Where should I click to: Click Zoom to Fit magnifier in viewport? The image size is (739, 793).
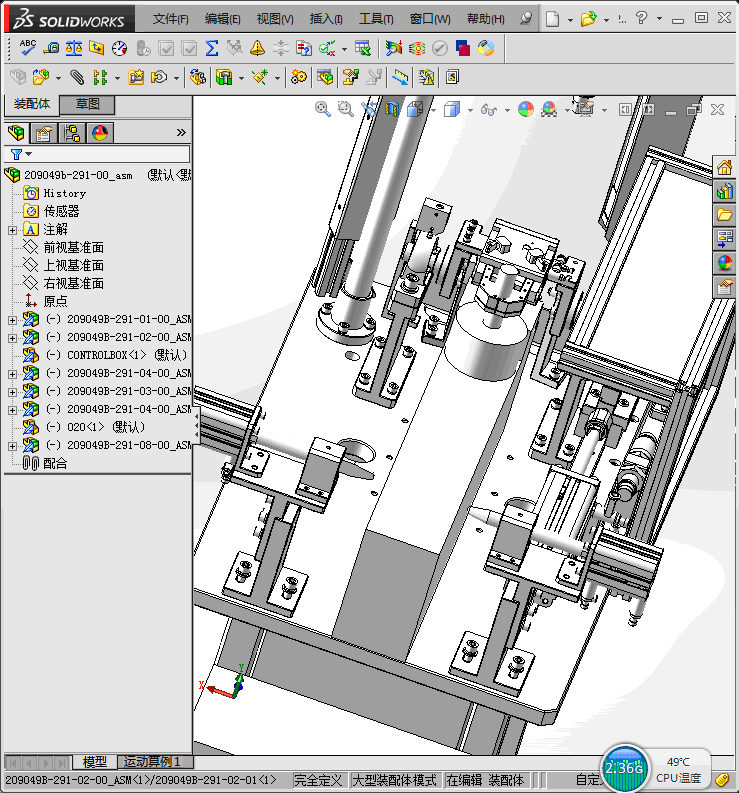pos(323,109)
